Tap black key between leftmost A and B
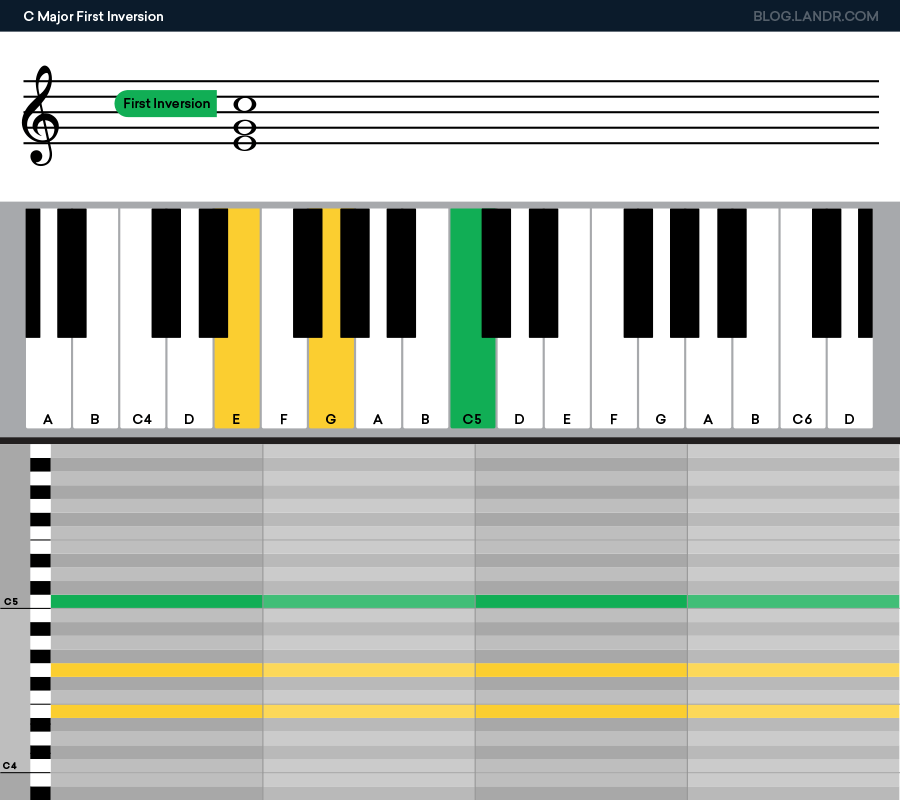The height and width of the screenshot is (800, 900). (72, 273)
